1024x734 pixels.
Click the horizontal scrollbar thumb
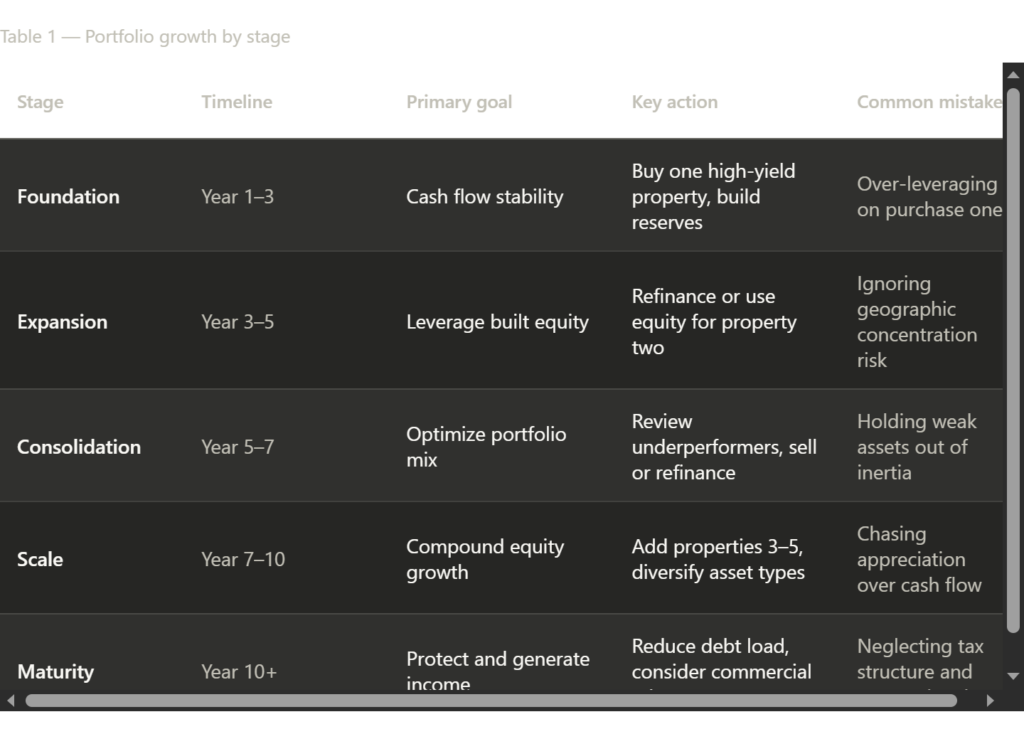pyautogui.click(x=490, y=700)
